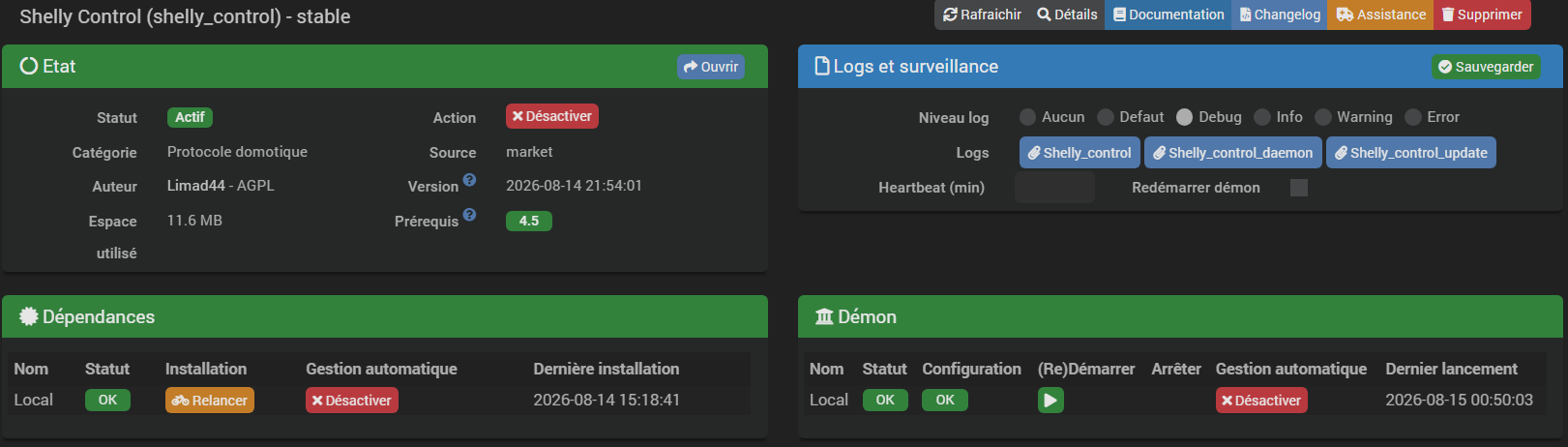
Task: Click the Protocole domotique category value
Action: point(237,152)
